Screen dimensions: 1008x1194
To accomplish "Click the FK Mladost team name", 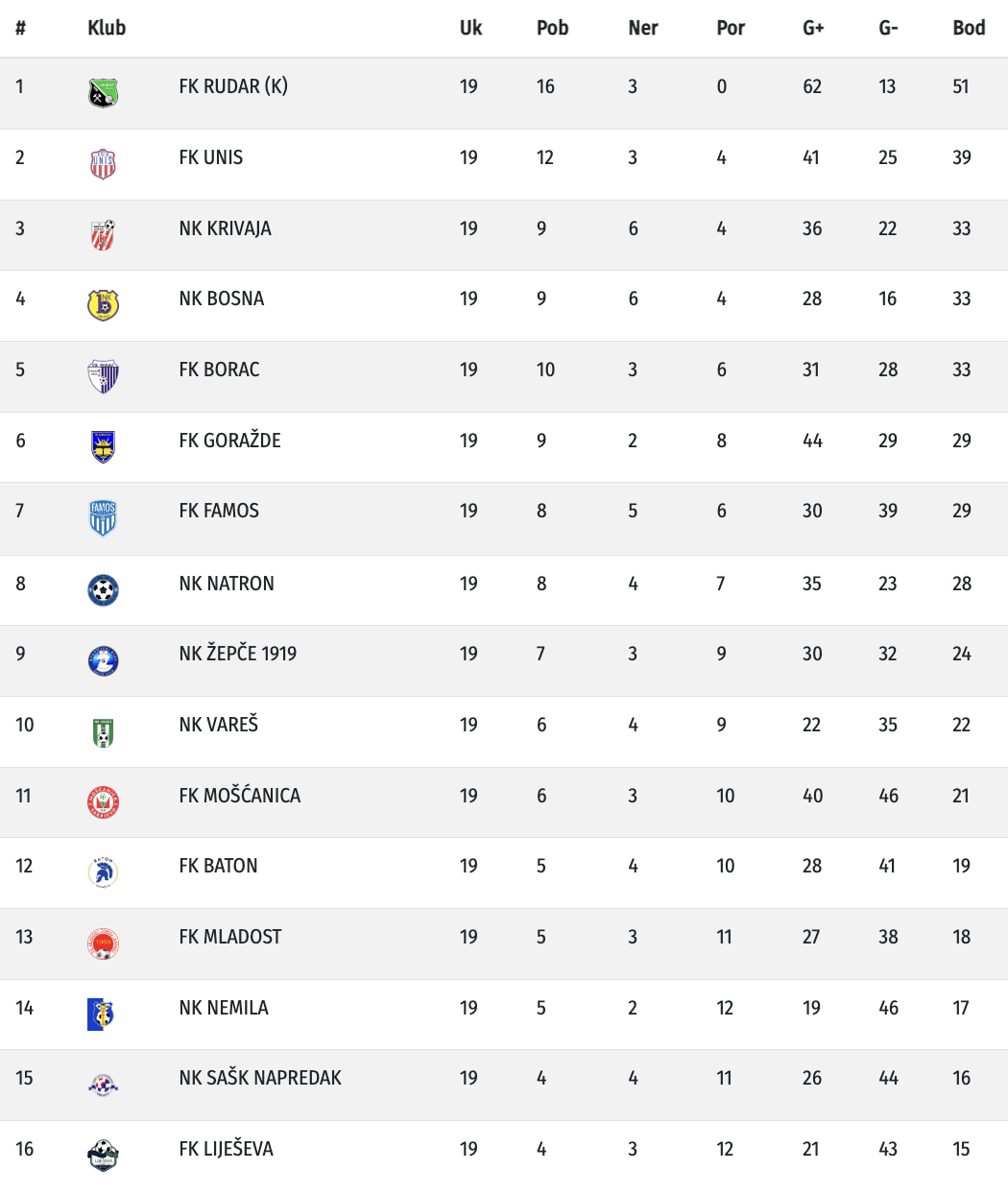I will [230, 937].
